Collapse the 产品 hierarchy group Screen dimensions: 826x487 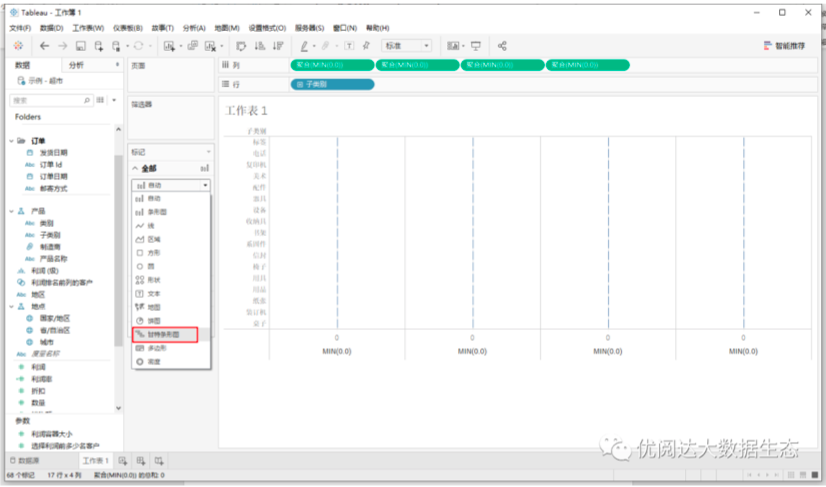(12, 211)
